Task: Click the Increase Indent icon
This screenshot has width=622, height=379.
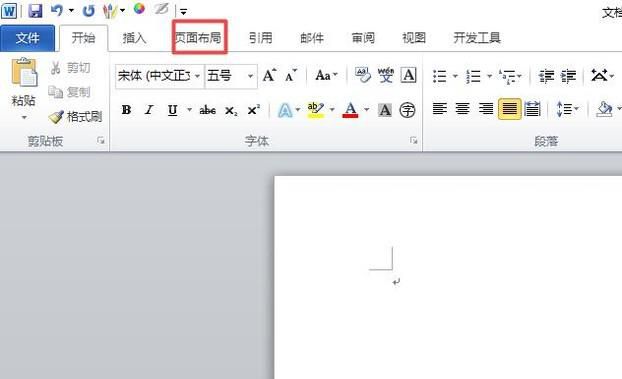Action: 568,75
